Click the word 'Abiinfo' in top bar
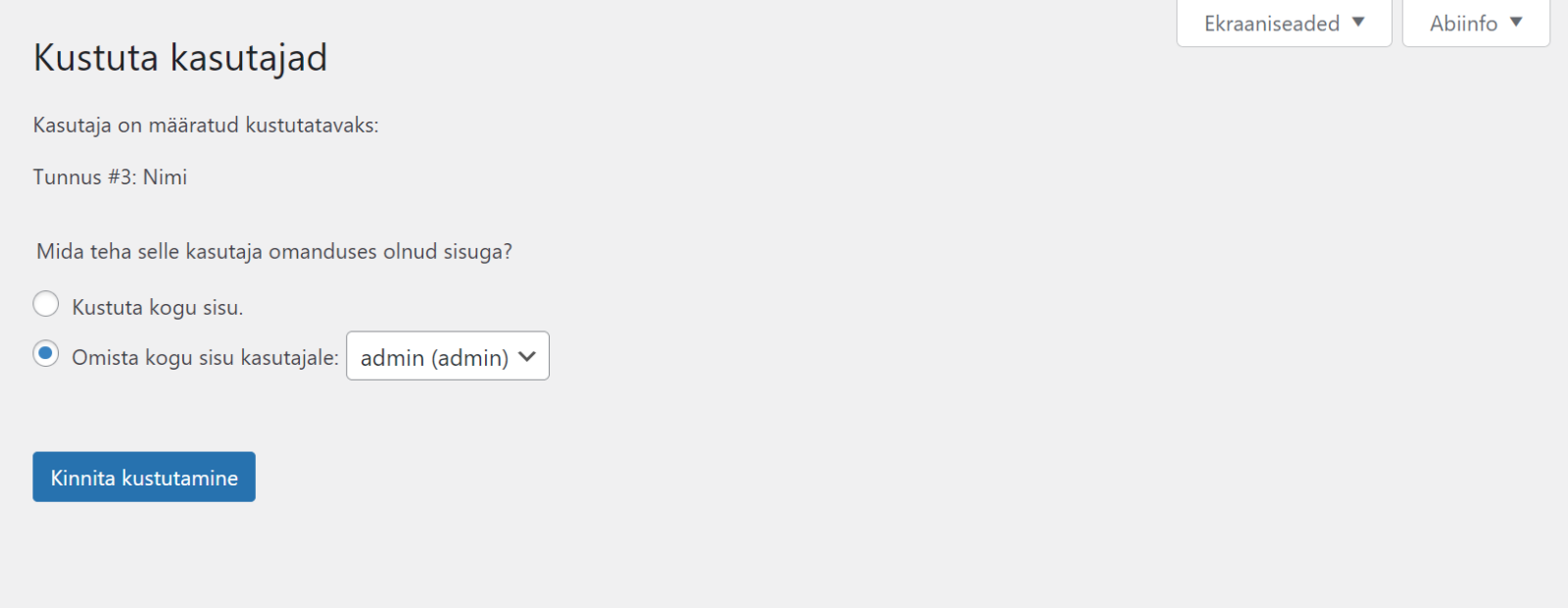Image resolution: width=1568 pixels, height=608 pixels. pyautogui.click(x=1463, y=24)
